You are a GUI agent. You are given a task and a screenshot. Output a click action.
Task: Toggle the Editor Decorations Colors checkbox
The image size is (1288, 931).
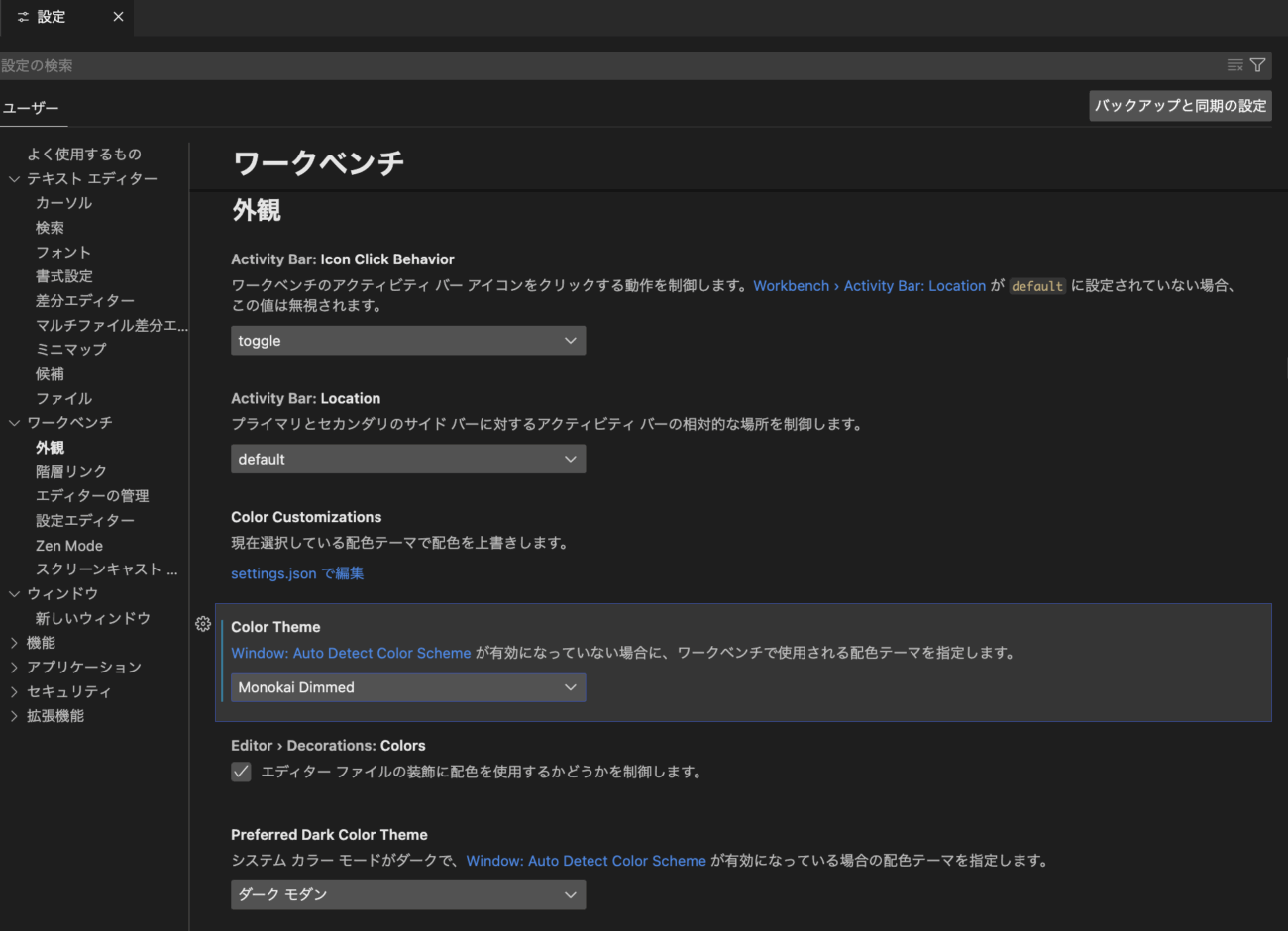[x=241, y=772]
